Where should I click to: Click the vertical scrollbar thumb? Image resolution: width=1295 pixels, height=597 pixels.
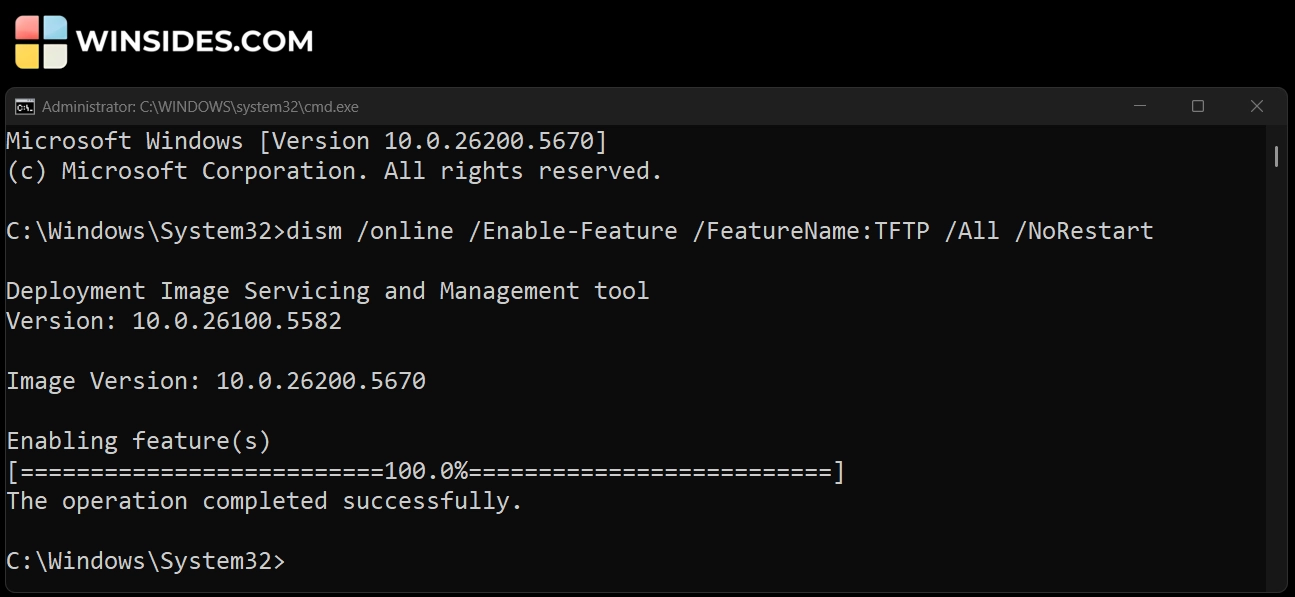point(1277,156)
